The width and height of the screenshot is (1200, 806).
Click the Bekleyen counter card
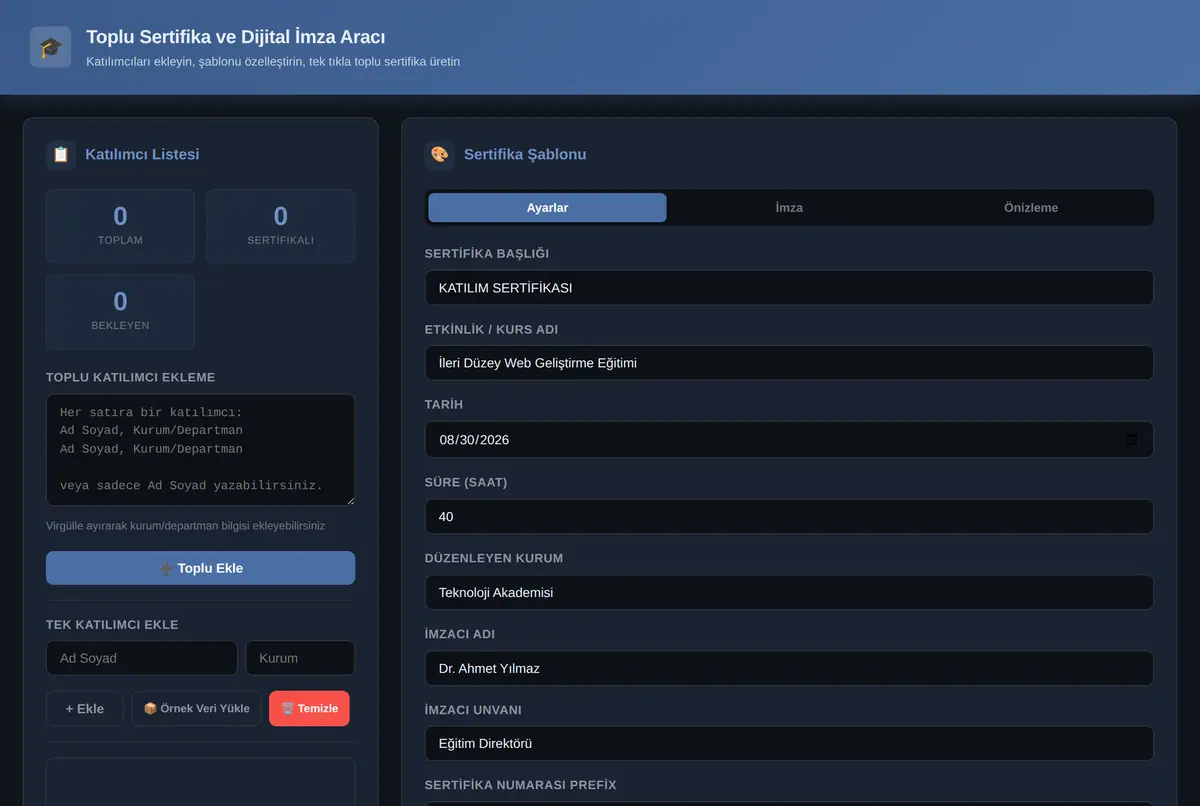pos(120,311)
